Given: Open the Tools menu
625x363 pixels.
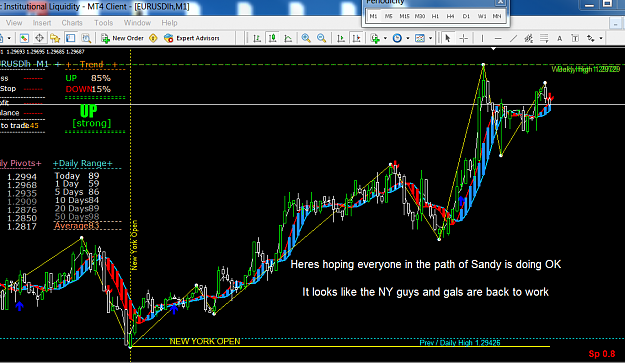Looking at the screenshot, I should click(104, 23).
